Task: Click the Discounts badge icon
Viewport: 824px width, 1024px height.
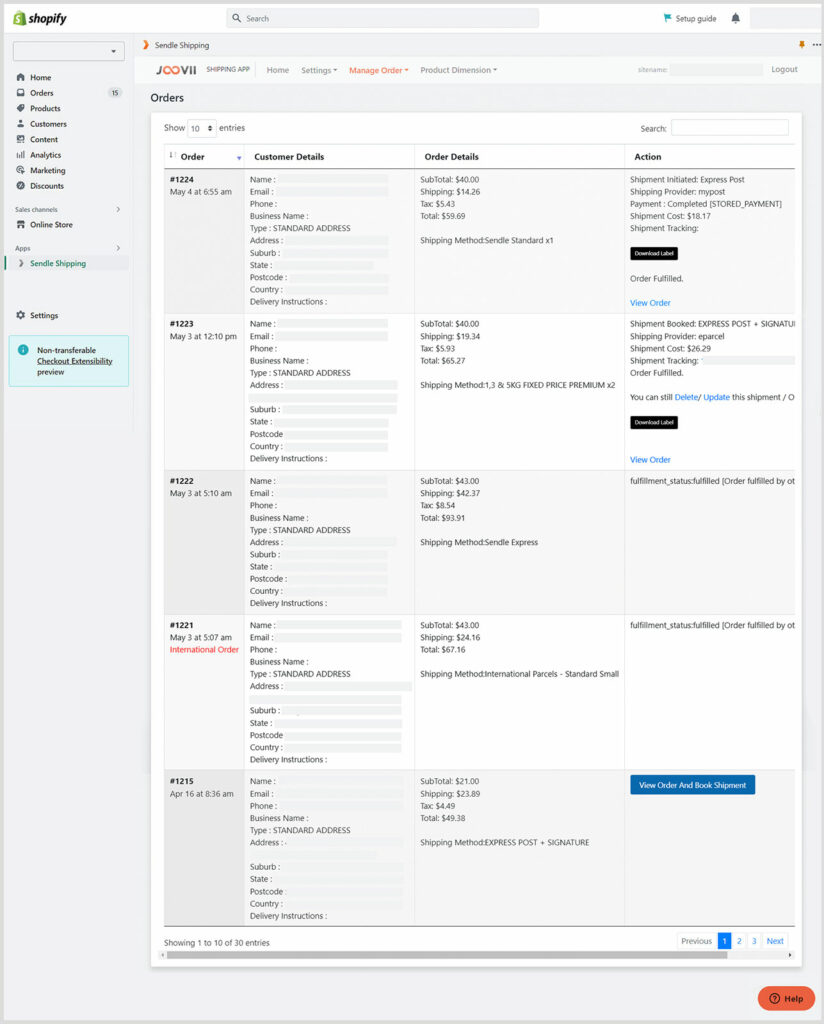Action: (20, 185)
